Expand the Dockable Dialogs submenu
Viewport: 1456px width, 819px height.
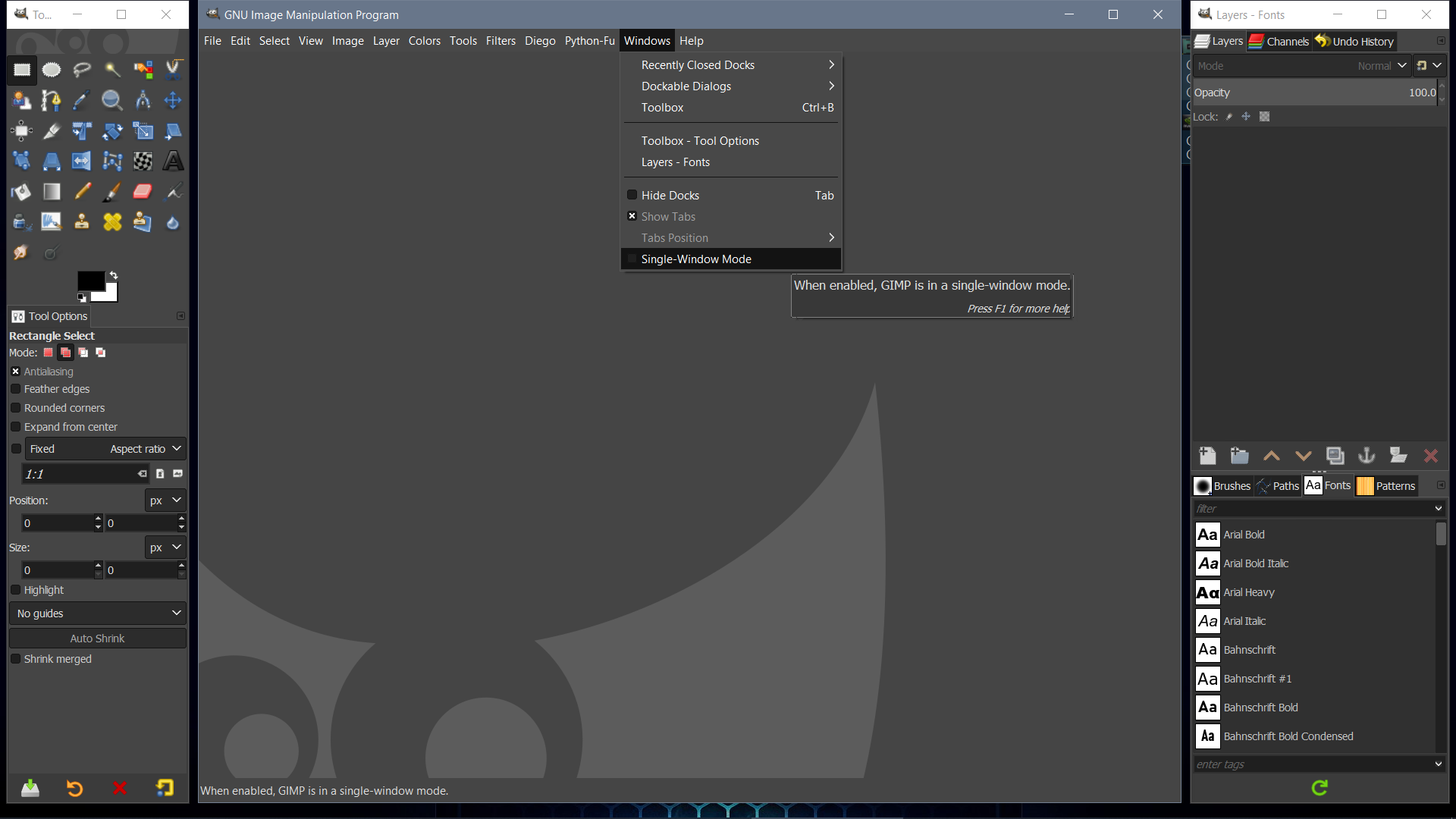tap(730, 86)
